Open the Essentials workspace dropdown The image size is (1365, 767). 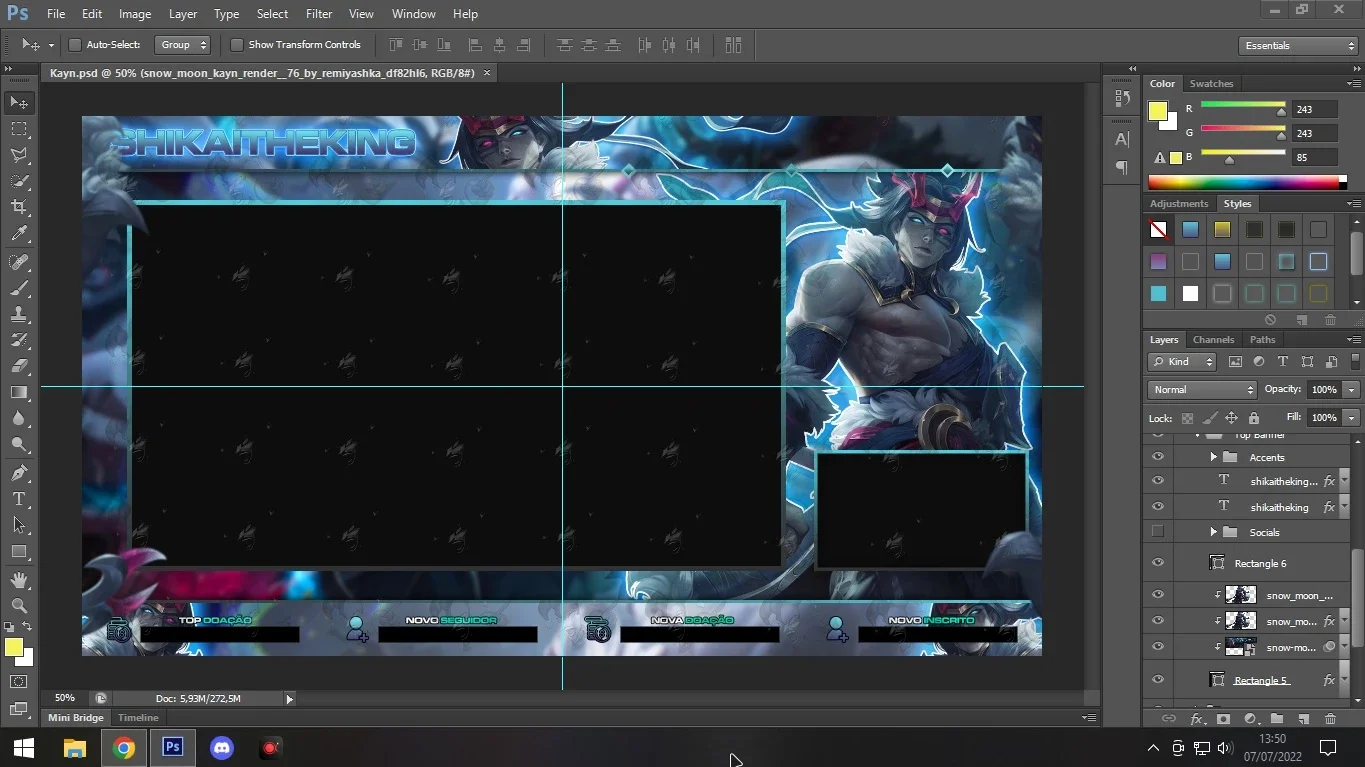click(1298, 46)
